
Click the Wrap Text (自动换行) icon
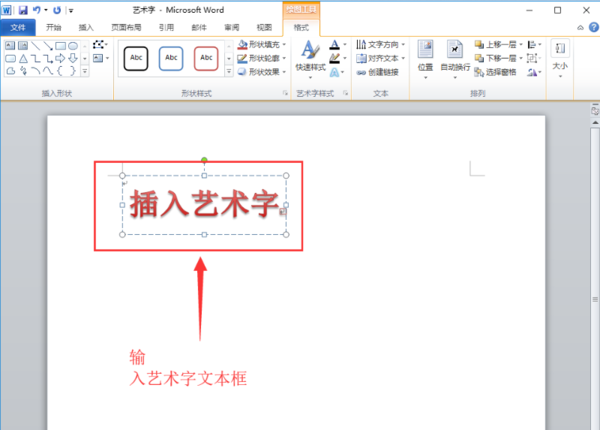[x=455, y=59]
